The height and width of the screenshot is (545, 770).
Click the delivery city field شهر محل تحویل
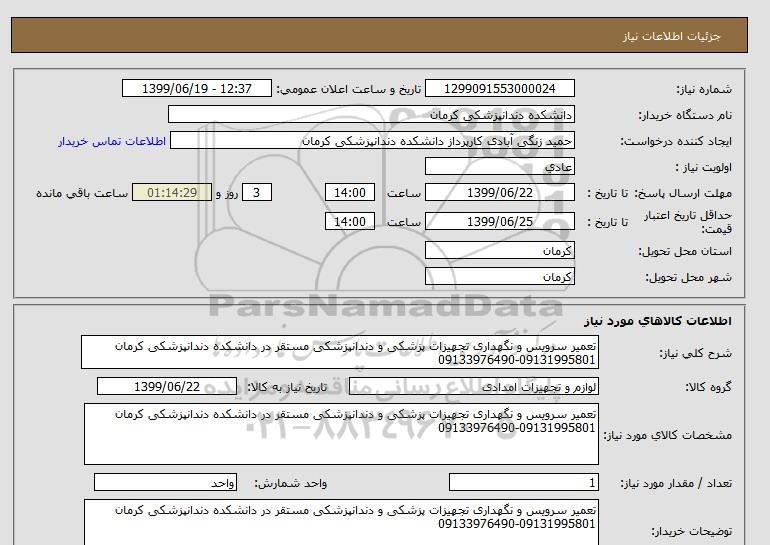click(x=499, y=276)
